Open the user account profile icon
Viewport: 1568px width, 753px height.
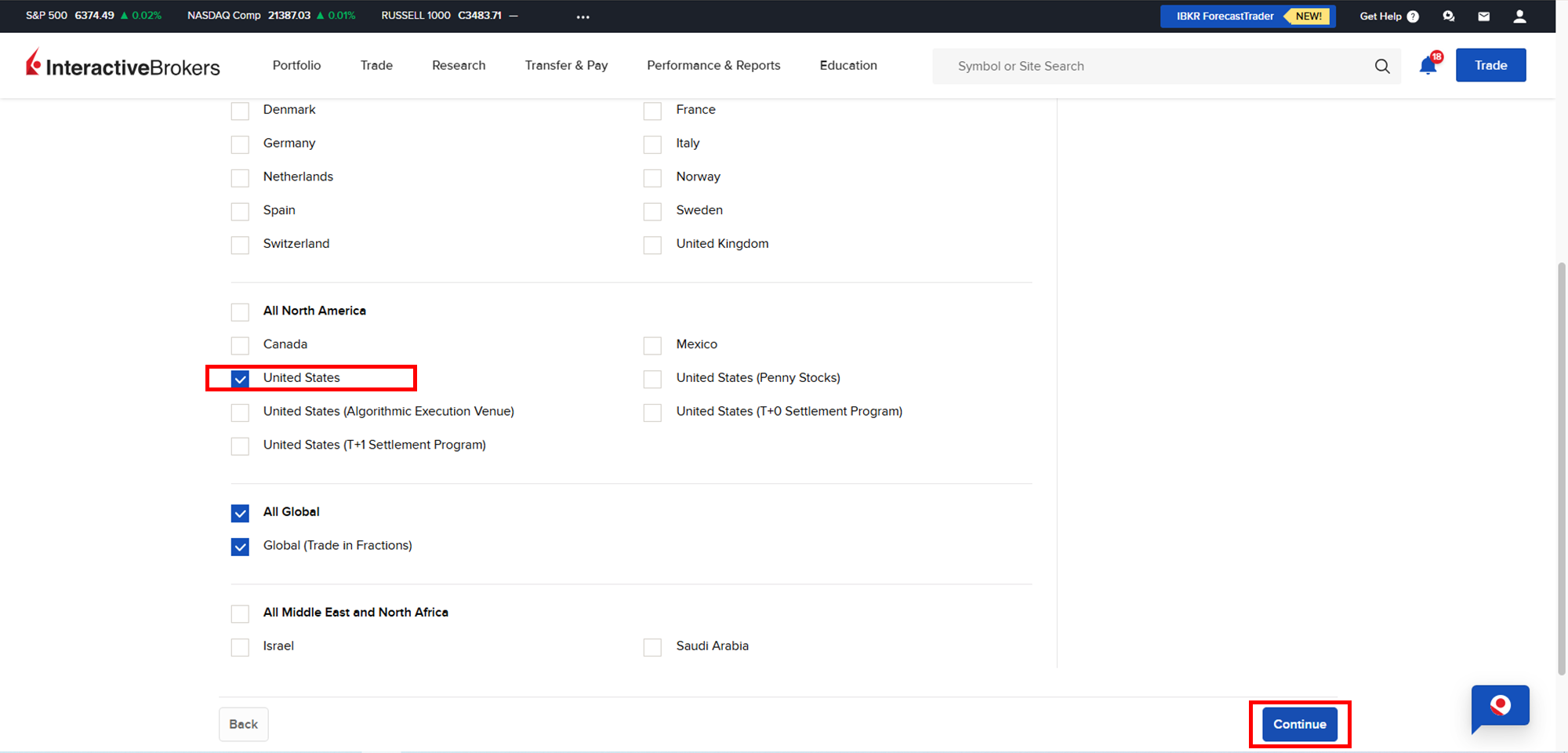tap(1519, 16)
